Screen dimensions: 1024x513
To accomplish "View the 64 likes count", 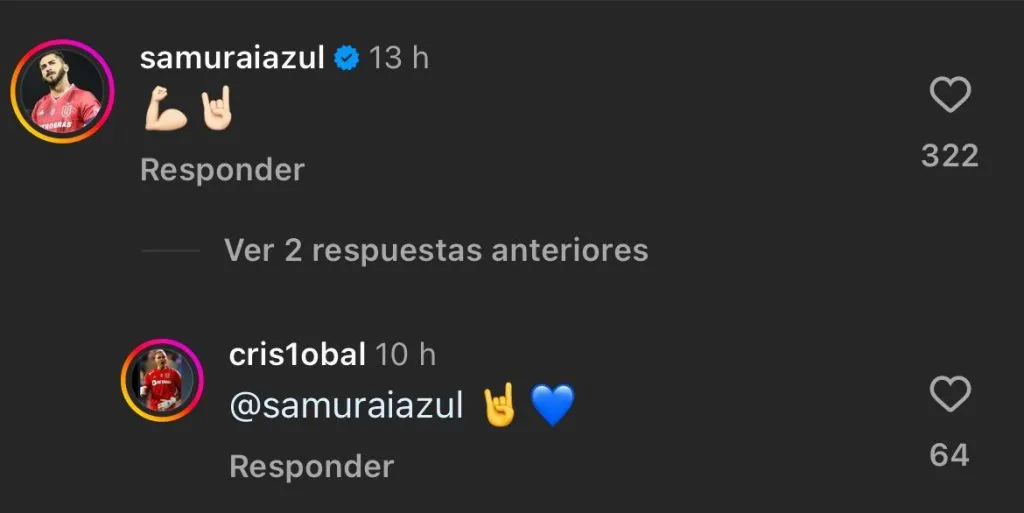I will pos(950,455).
